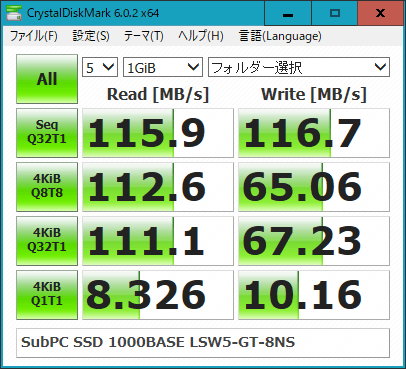Viewport: 406px width, 369px height.
Task: Click 4KiB Q1T1 write result 10.16
Action: (x=314, y=295)
